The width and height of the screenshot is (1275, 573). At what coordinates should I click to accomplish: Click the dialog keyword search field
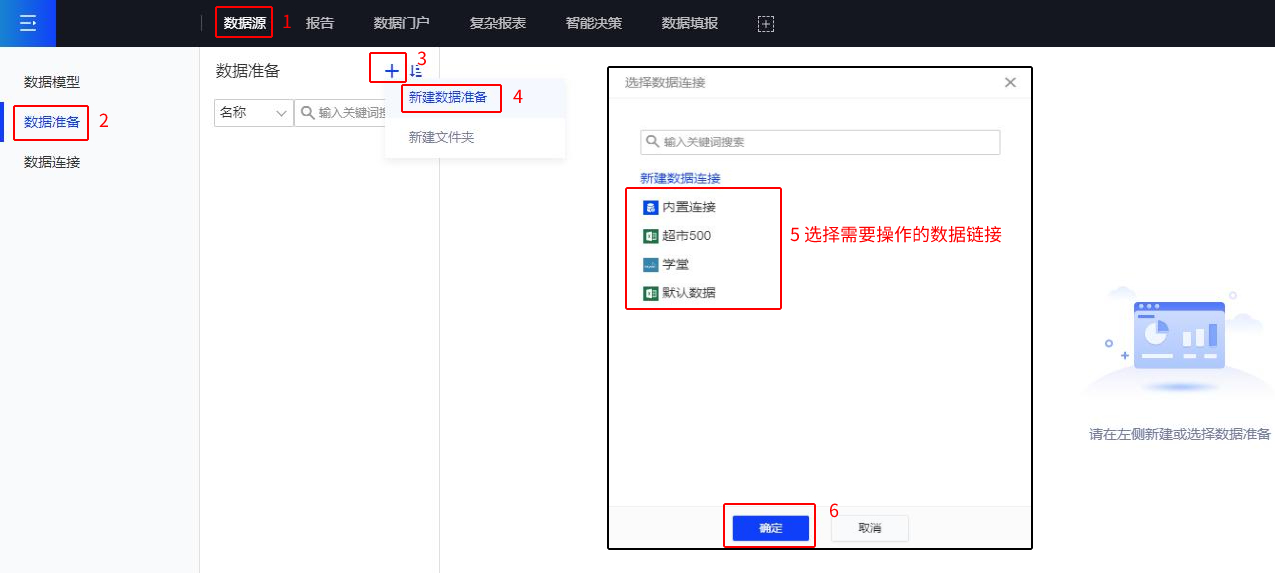(820, 142)
